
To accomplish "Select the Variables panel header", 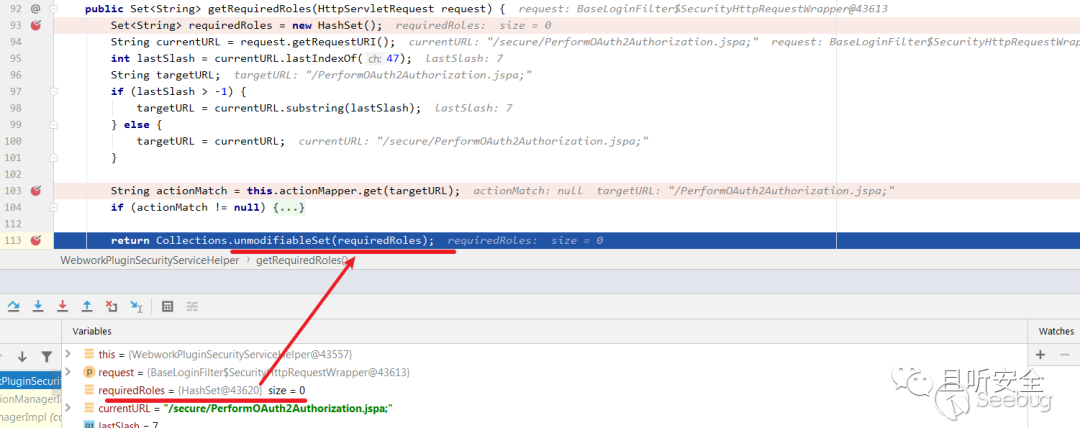I will [92, 332].
